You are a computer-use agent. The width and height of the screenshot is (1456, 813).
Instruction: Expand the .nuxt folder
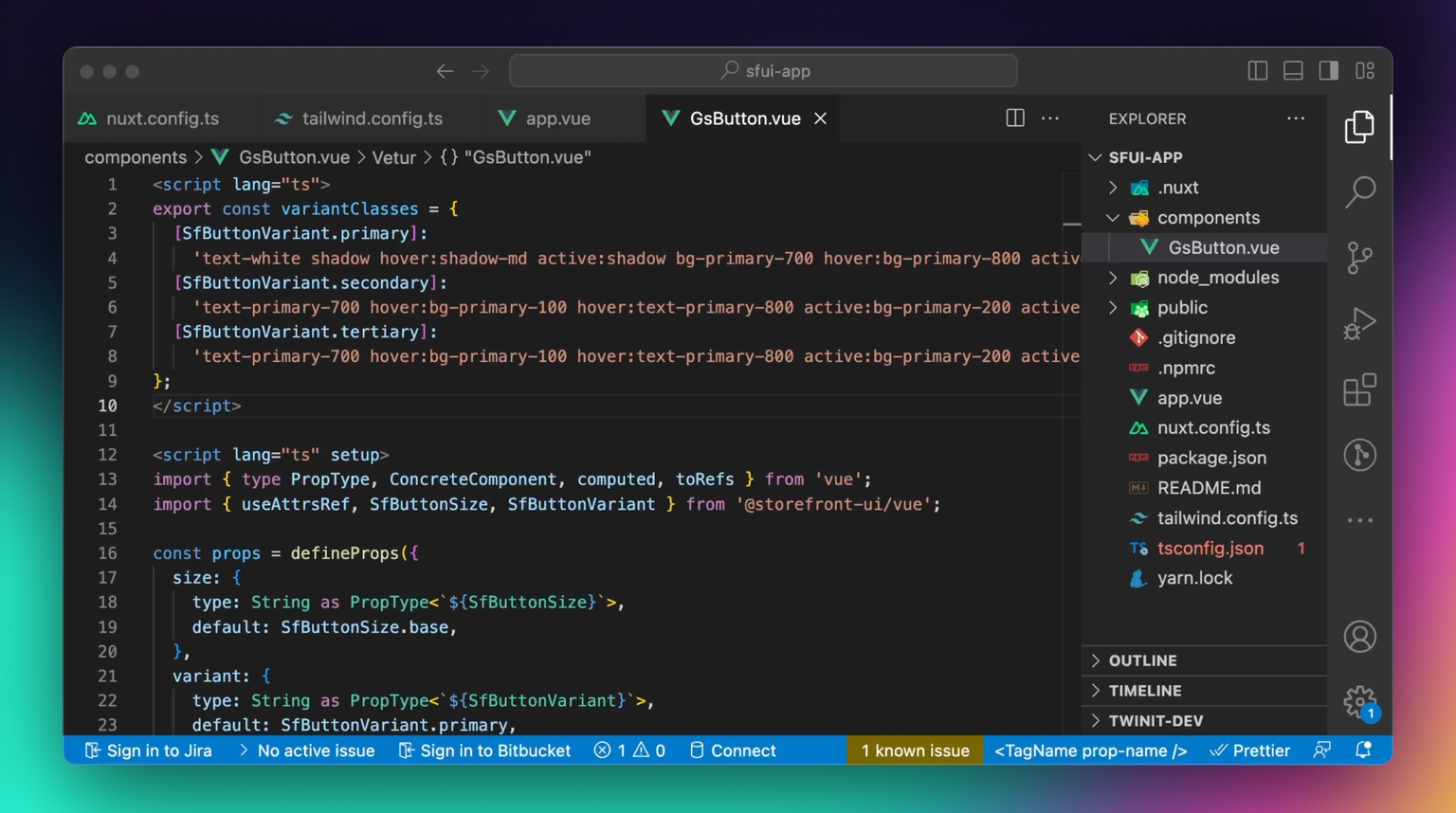coord(1113,188)
